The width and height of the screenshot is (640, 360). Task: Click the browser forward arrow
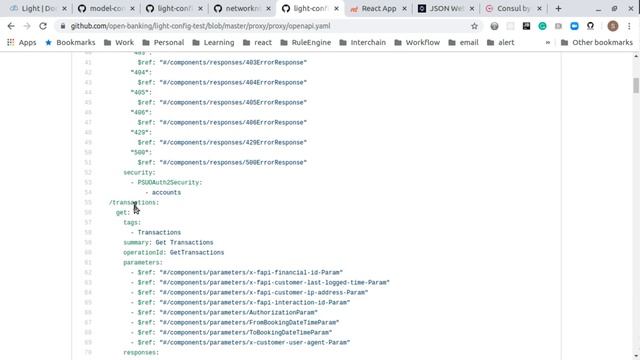pos(27,26)
